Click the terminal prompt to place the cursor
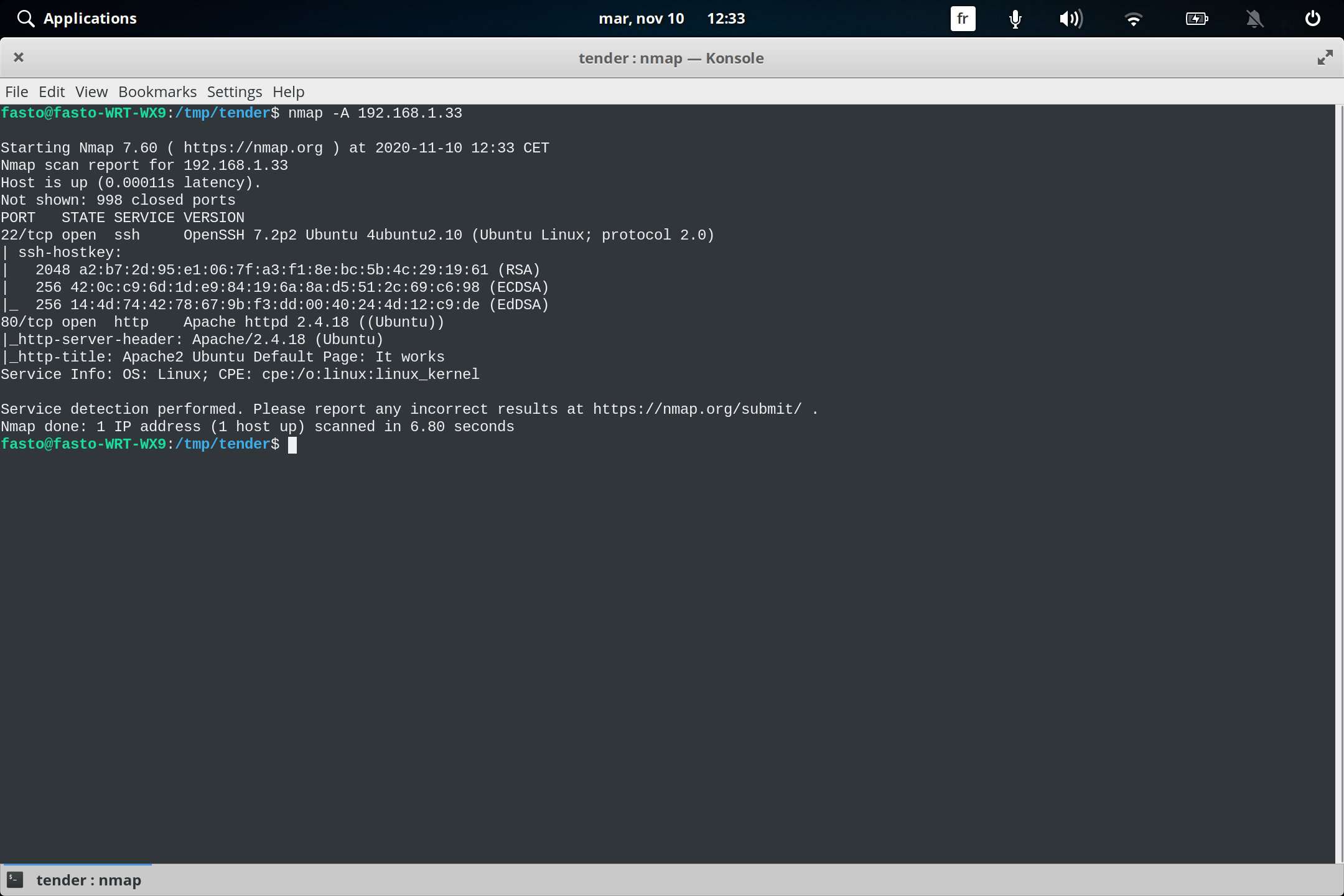The image size is (1344, 896). click(292, 444)
